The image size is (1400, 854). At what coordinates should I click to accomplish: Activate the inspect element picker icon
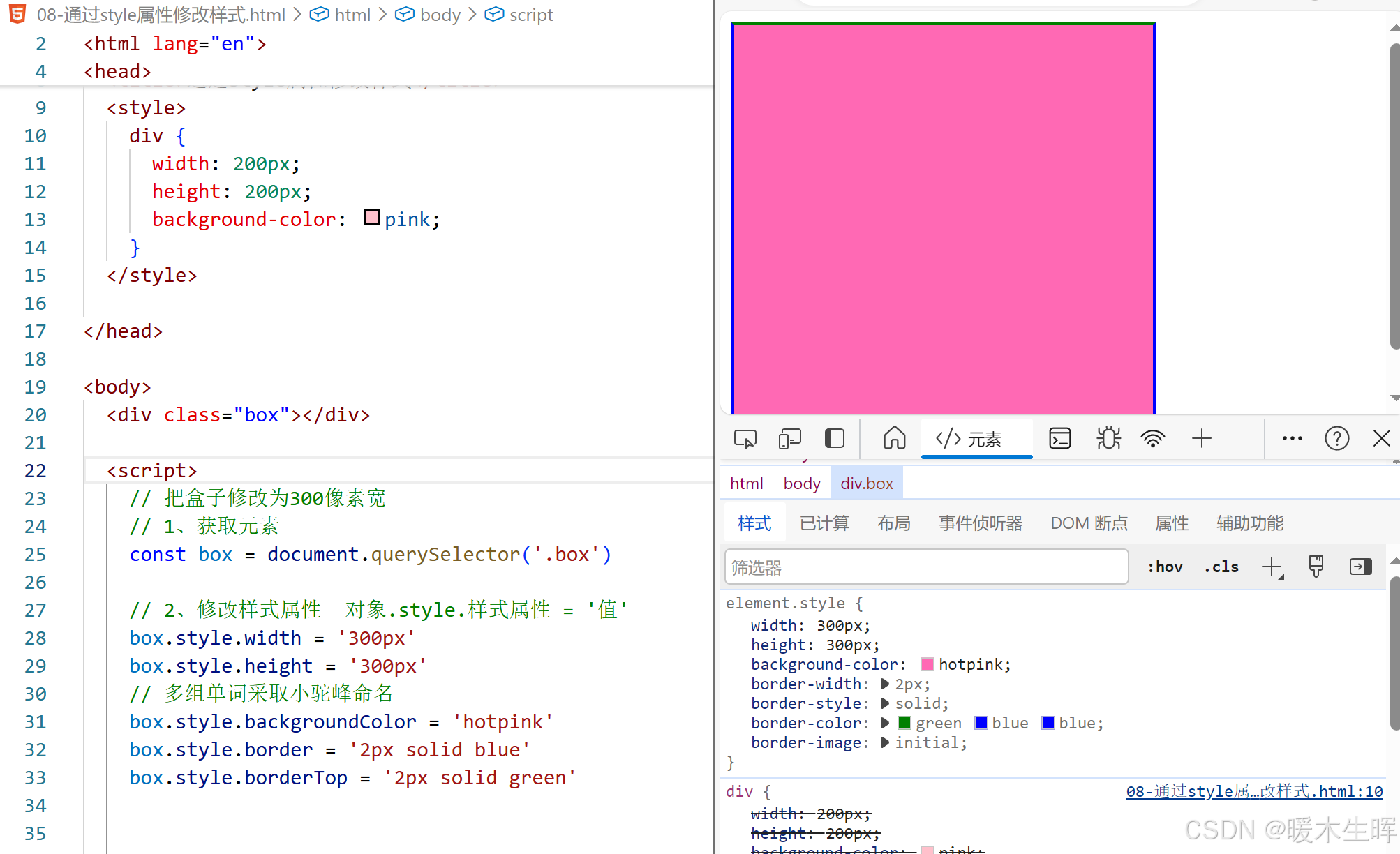[x=745, y=439]
